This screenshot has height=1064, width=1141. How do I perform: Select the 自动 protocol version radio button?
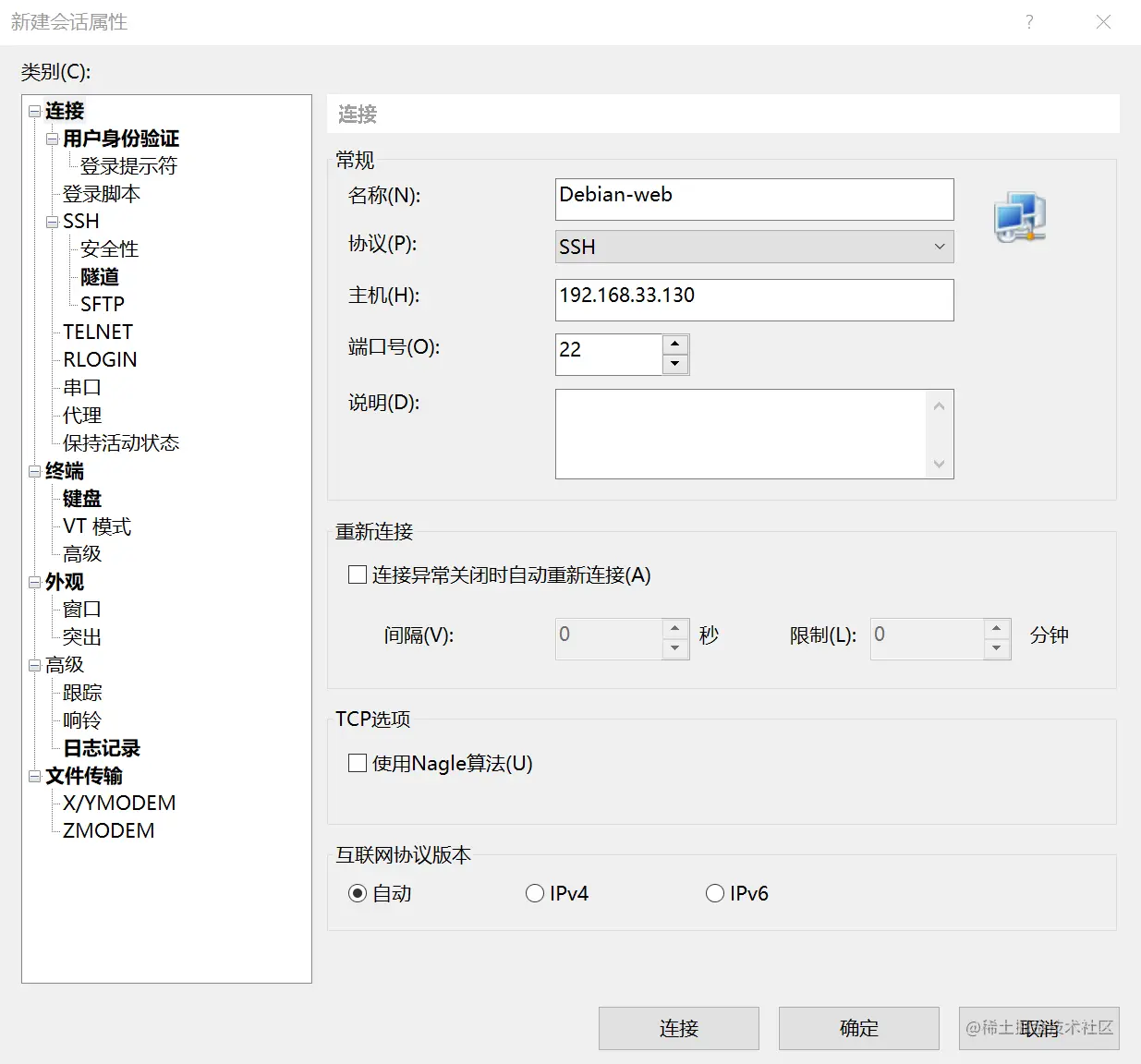pos(358,893)
